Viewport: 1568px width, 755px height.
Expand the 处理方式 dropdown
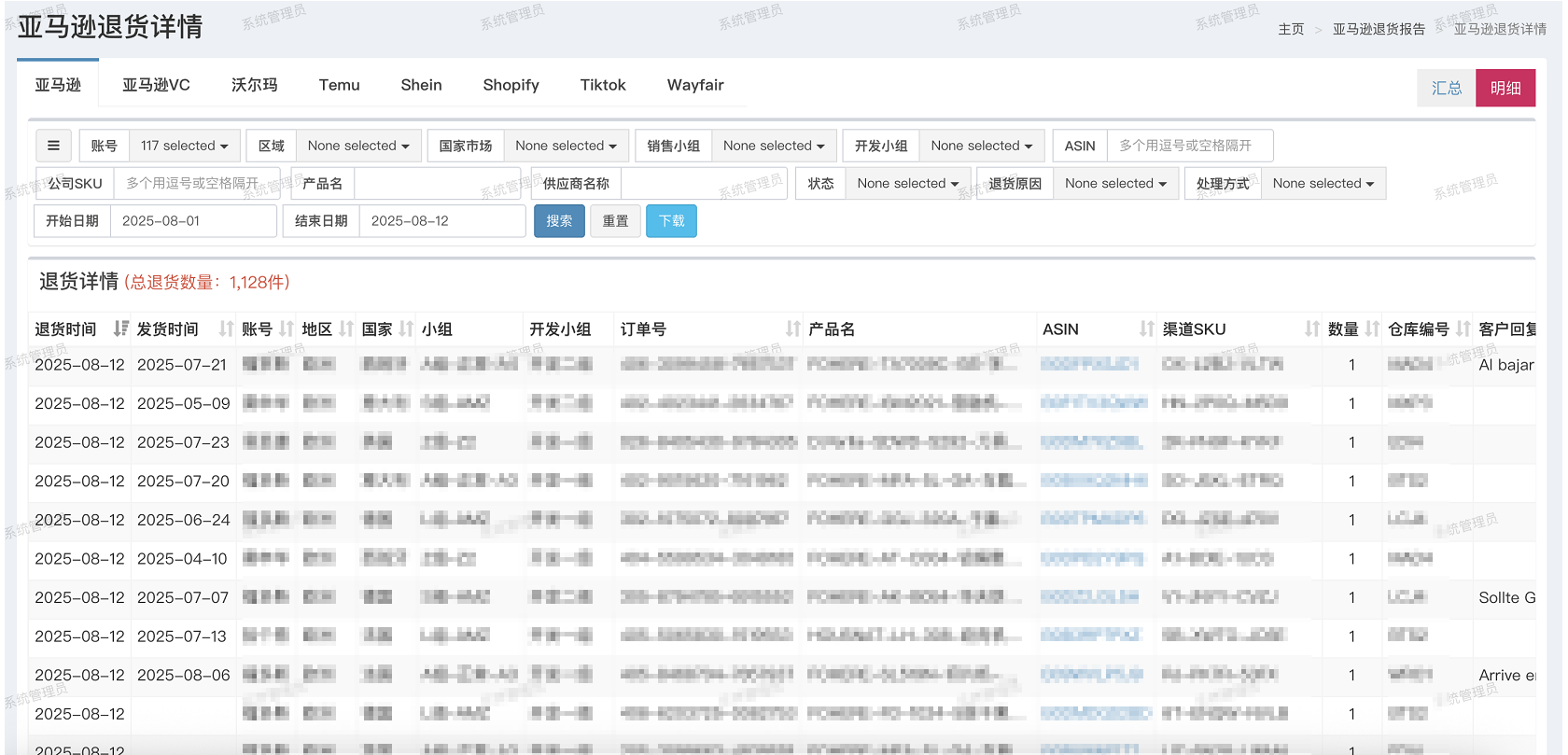click(1323, 184)
